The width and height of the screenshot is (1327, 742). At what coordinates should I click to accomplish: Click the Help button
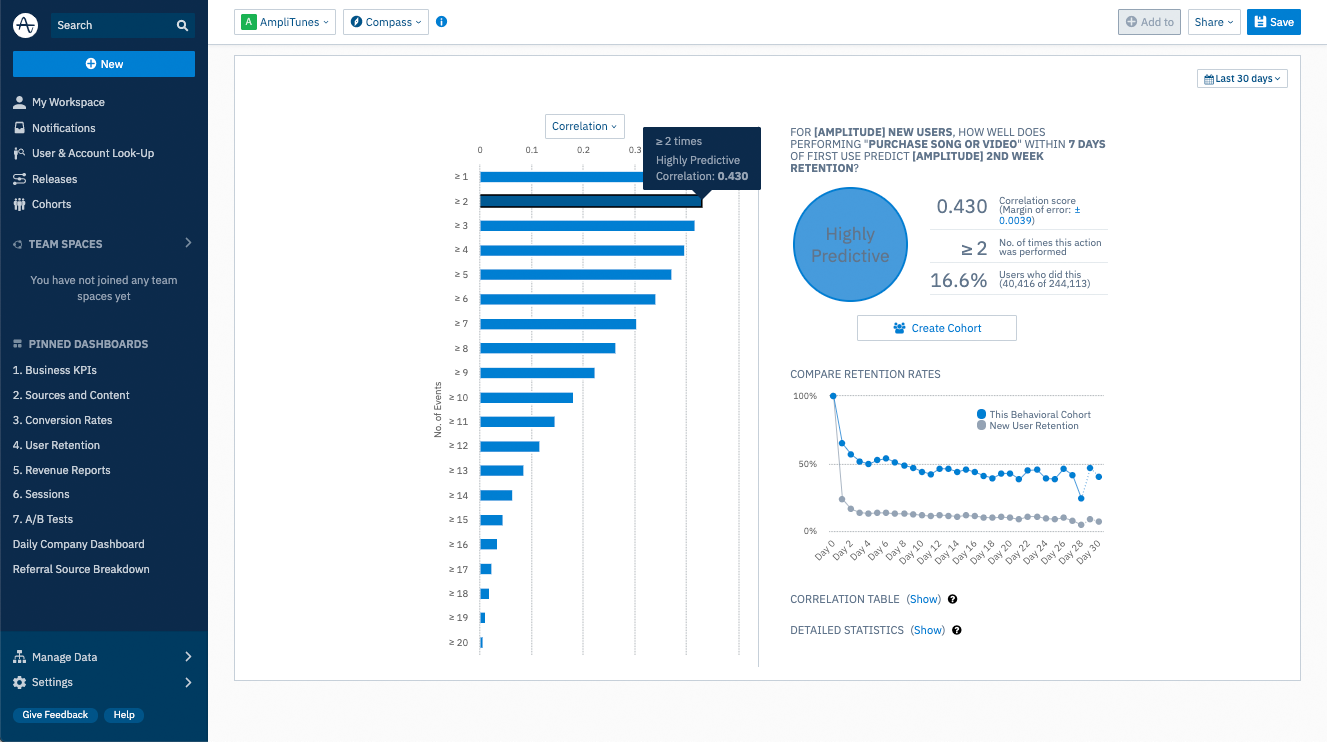pyautogui.click(x=124, y=715)
